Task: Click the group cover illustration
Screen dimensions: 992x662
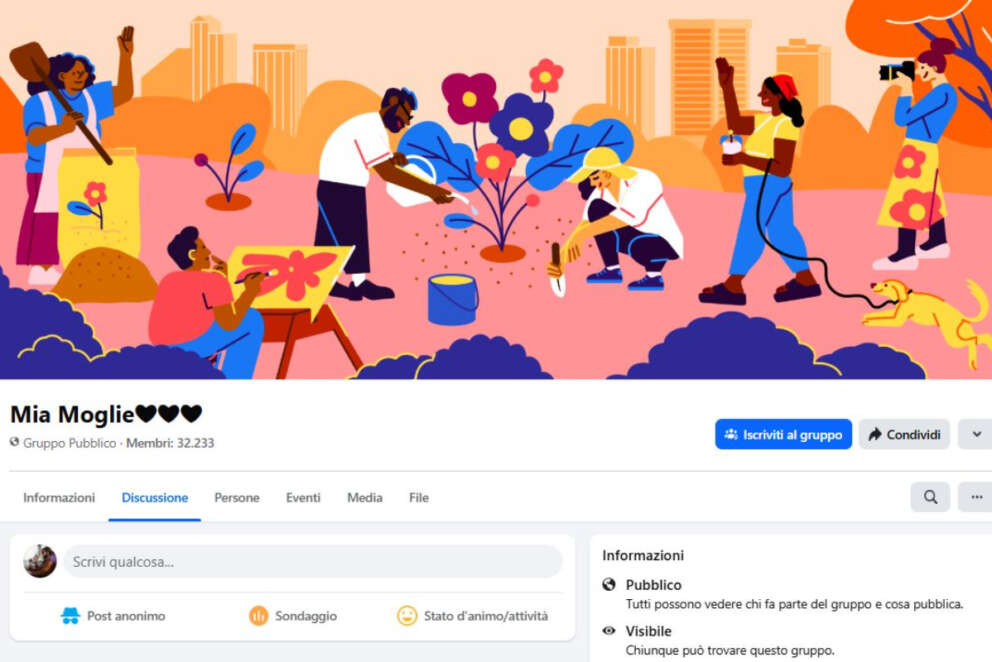Action: tap(496, 189)
